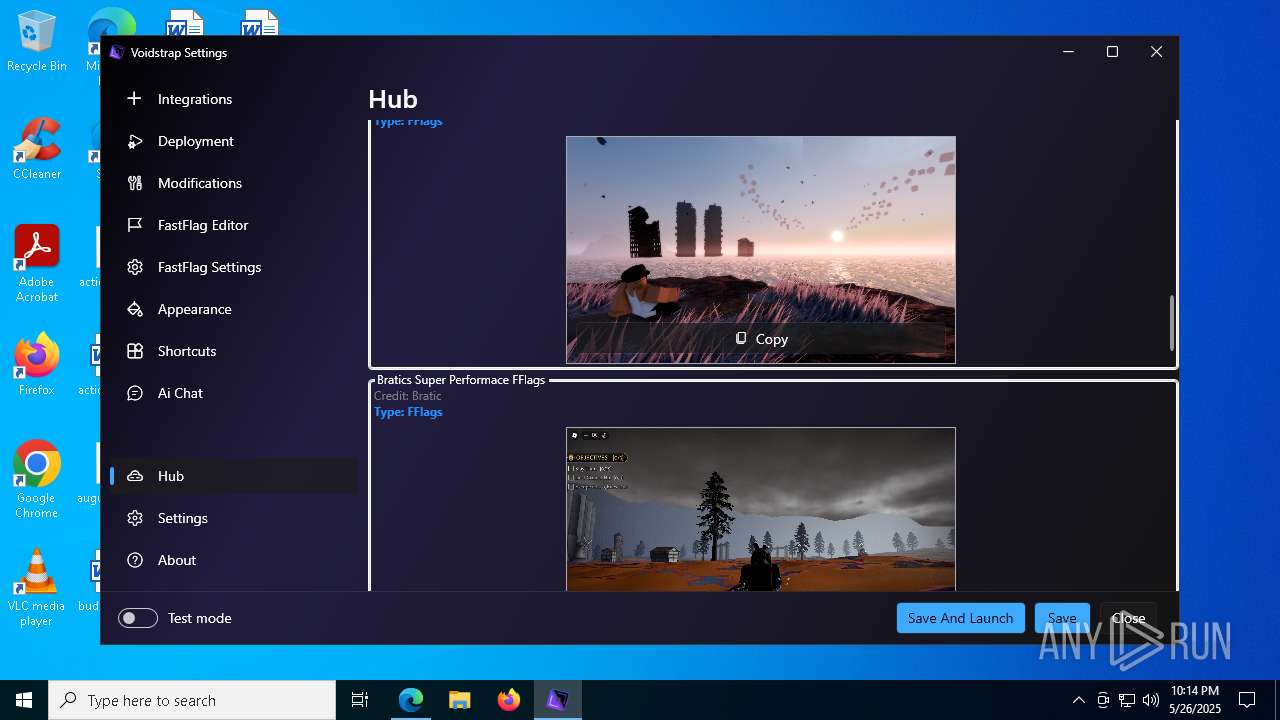
Task: Click the clock showing 10:14 PM
Action: (x=1195, y=700)
